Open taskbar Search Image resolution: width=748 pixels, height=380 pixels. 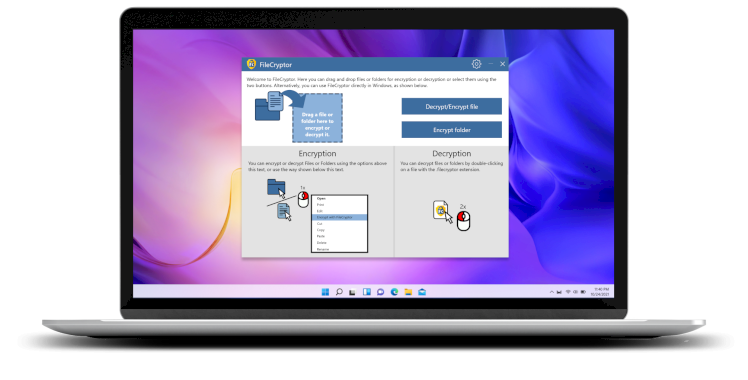(339, 292)
